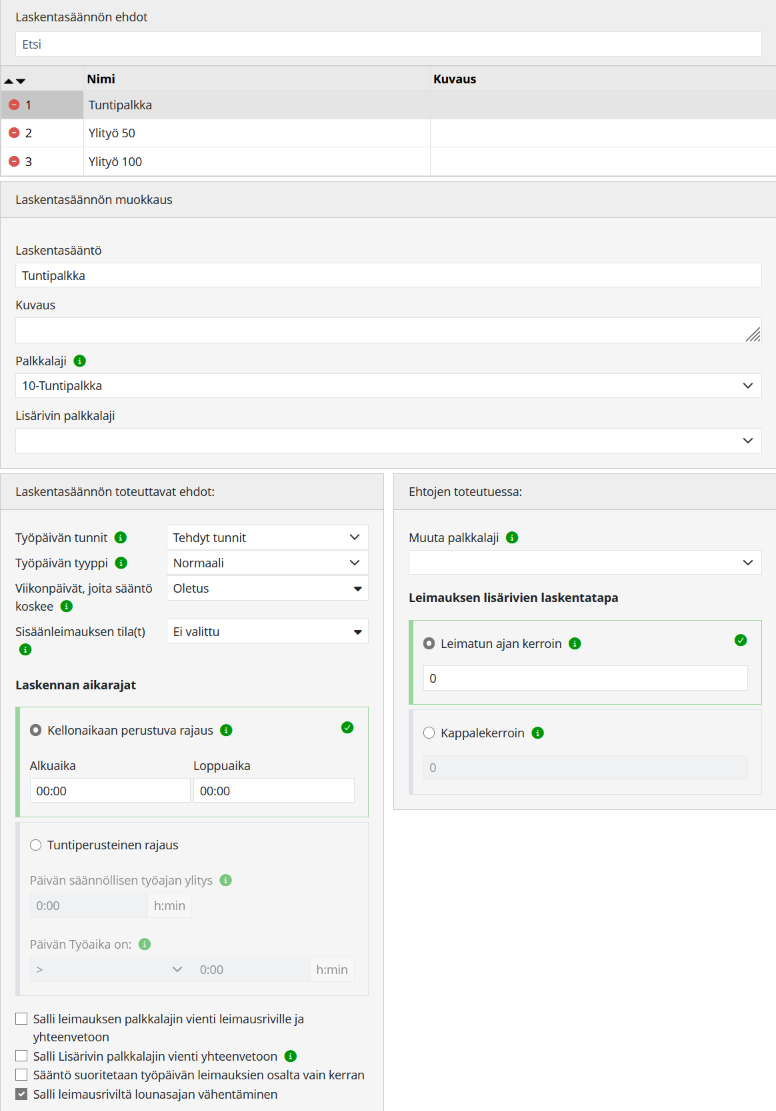Screen dimensions: 776x1111
Task: Open Työpäivän tyyppi dropdown showing Normaali
Action: click(267, 563)
